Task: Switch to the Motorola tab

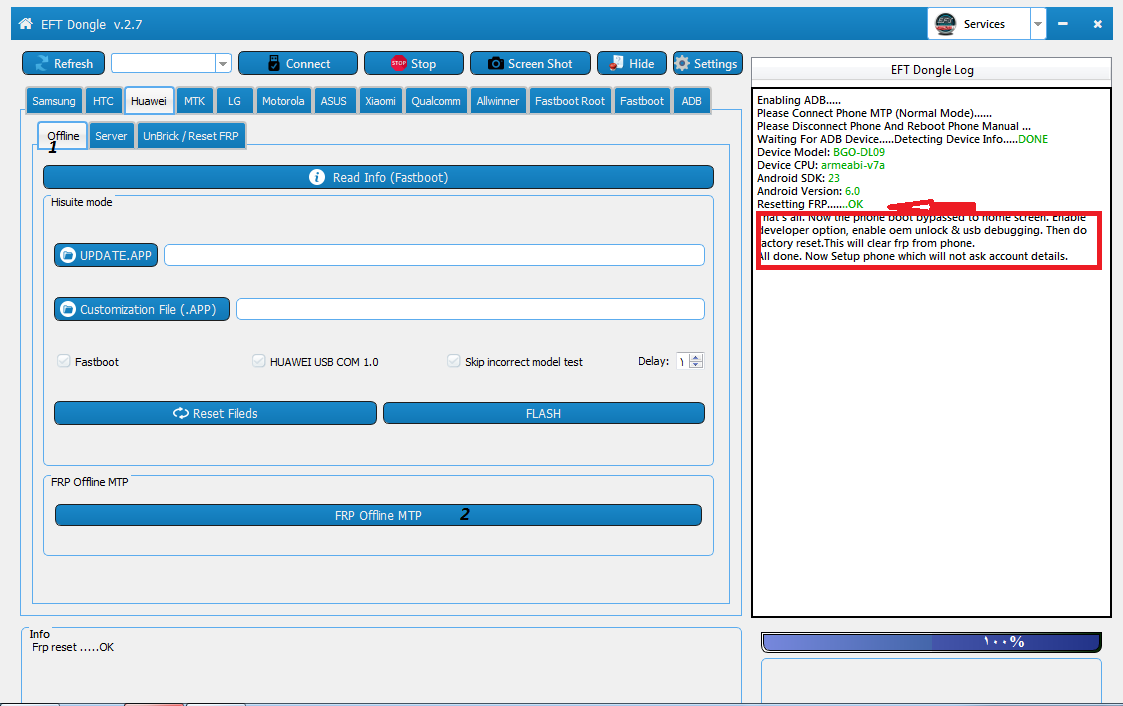Action: 283,101
